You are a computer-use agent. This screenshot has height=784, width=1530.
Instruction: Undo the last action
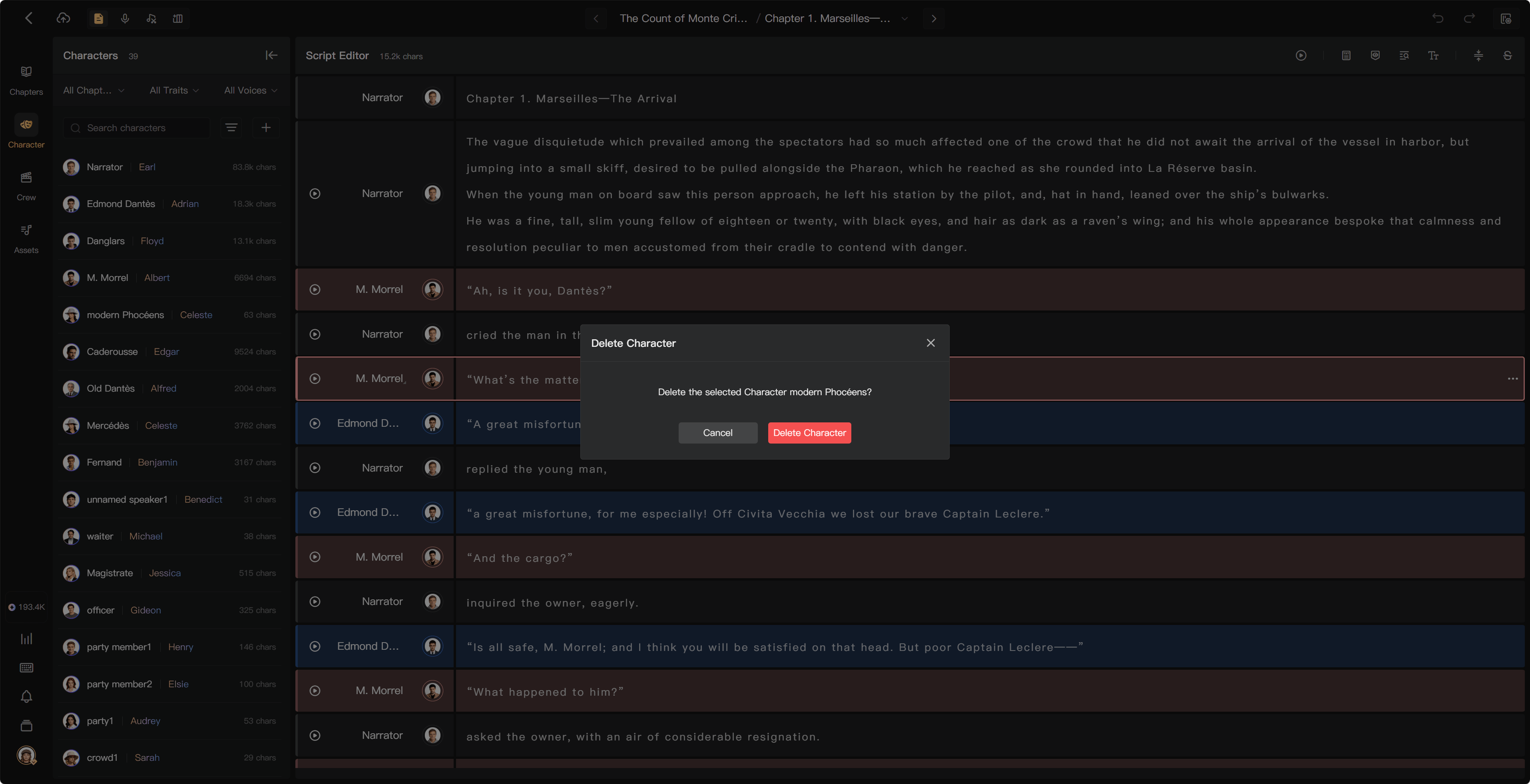(x=1437, y=18)
